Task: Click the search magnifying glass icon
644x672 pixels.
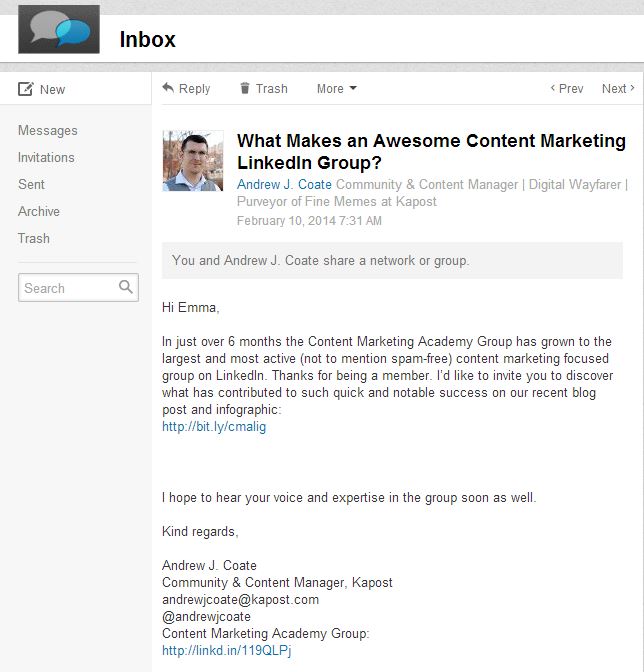Action: (x=126, y=288)
